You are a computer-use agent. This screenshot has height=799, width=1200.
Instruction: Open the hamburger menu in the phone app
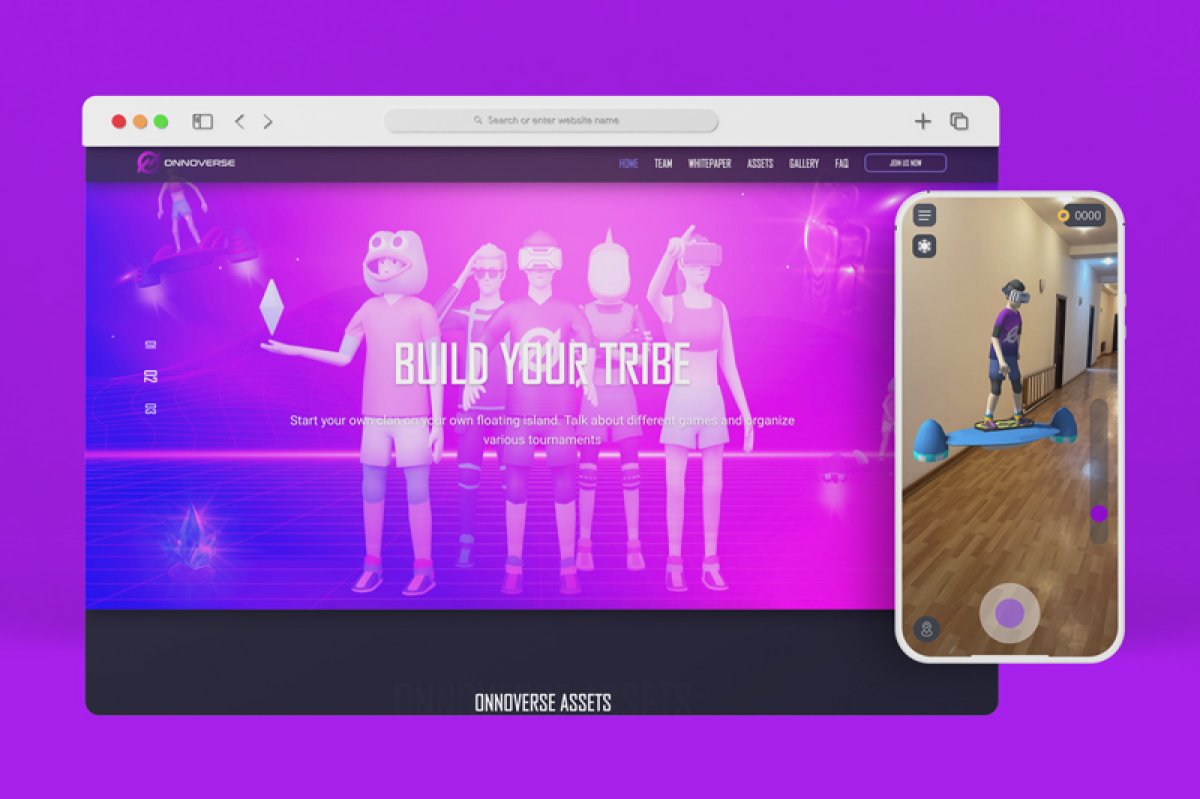925,215
